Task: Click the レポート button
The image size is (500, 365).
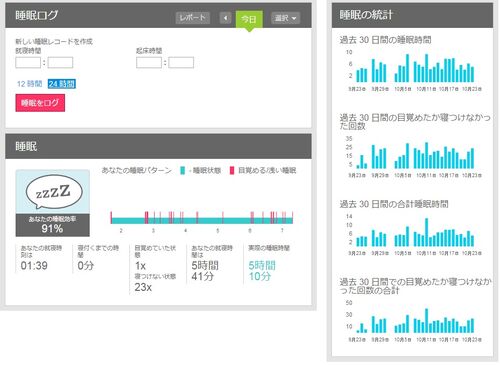Action: tap(192, 18)
